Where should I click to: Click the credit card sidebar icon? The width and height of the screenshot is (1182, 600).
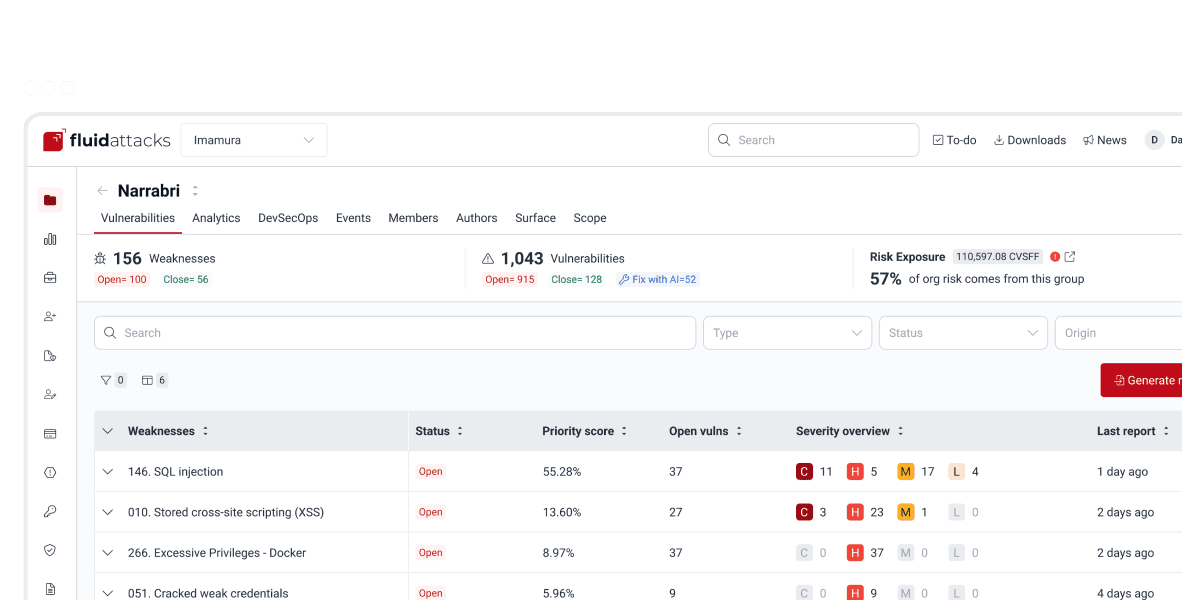[x=50, y=433]
